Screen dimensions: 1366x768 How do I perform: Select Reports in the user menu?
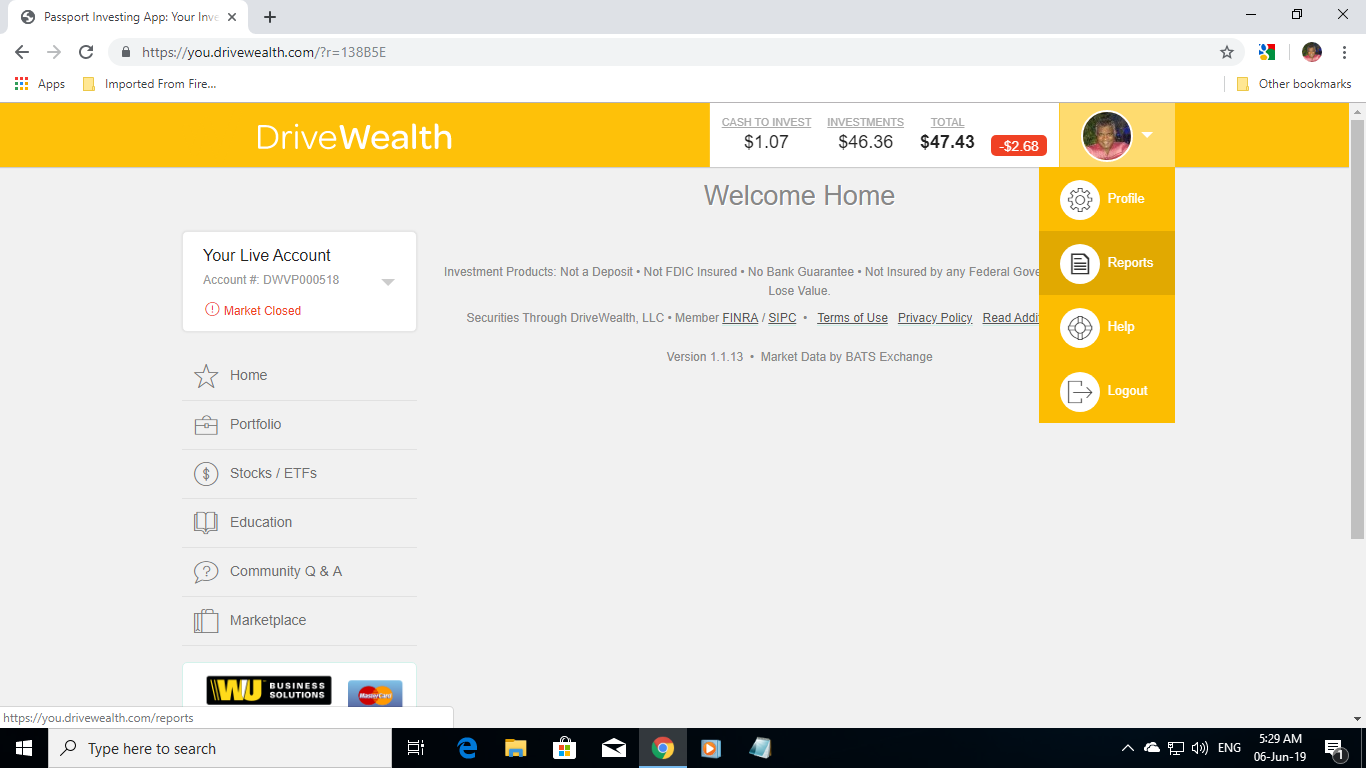1107,263
